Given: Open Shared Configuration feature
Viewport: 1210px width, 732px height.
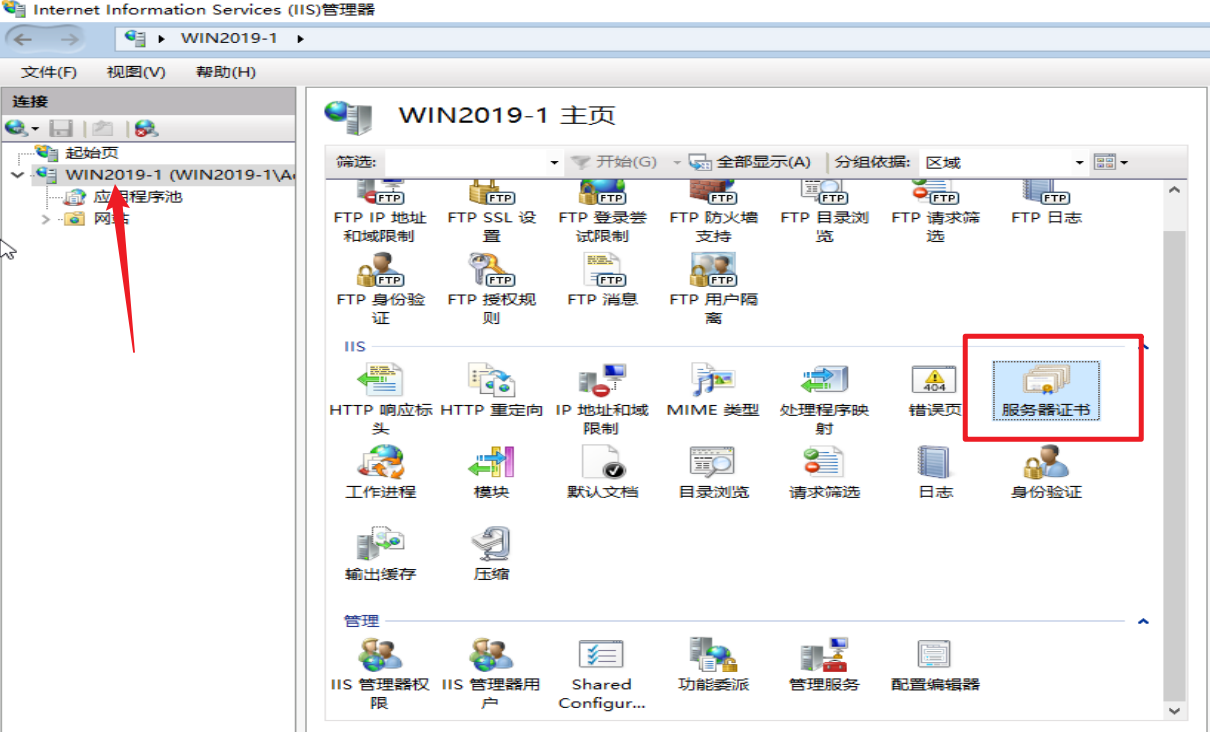Looking at the screenshot, I should [x=602, y=674].
